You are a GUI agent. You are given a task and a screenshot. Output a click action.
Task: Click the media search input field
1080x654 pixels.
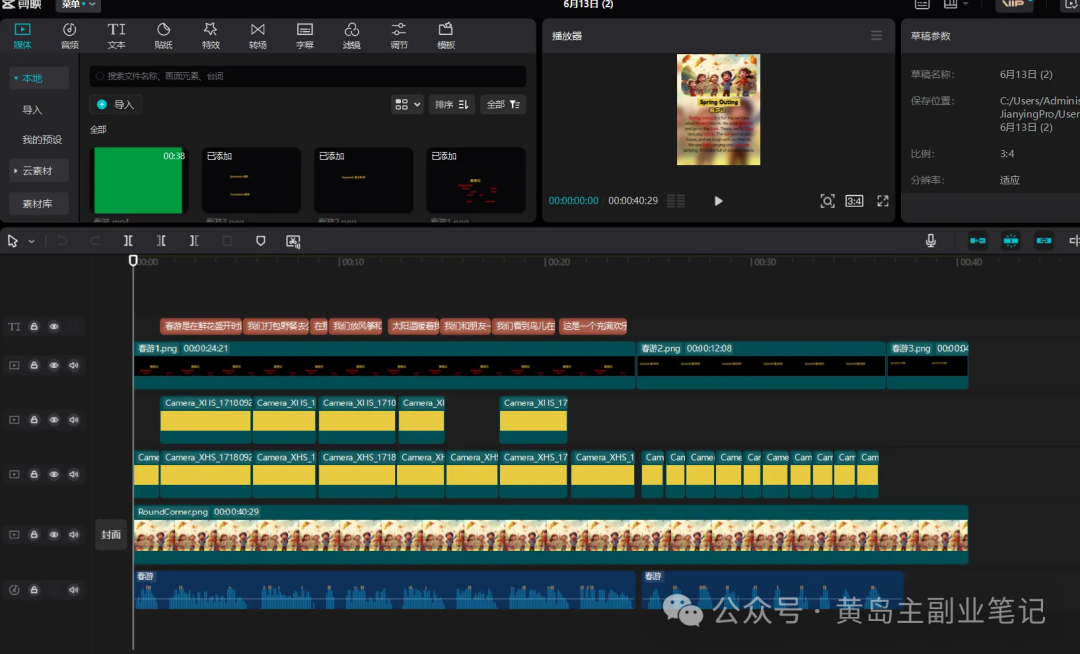[x=308, y=76]
